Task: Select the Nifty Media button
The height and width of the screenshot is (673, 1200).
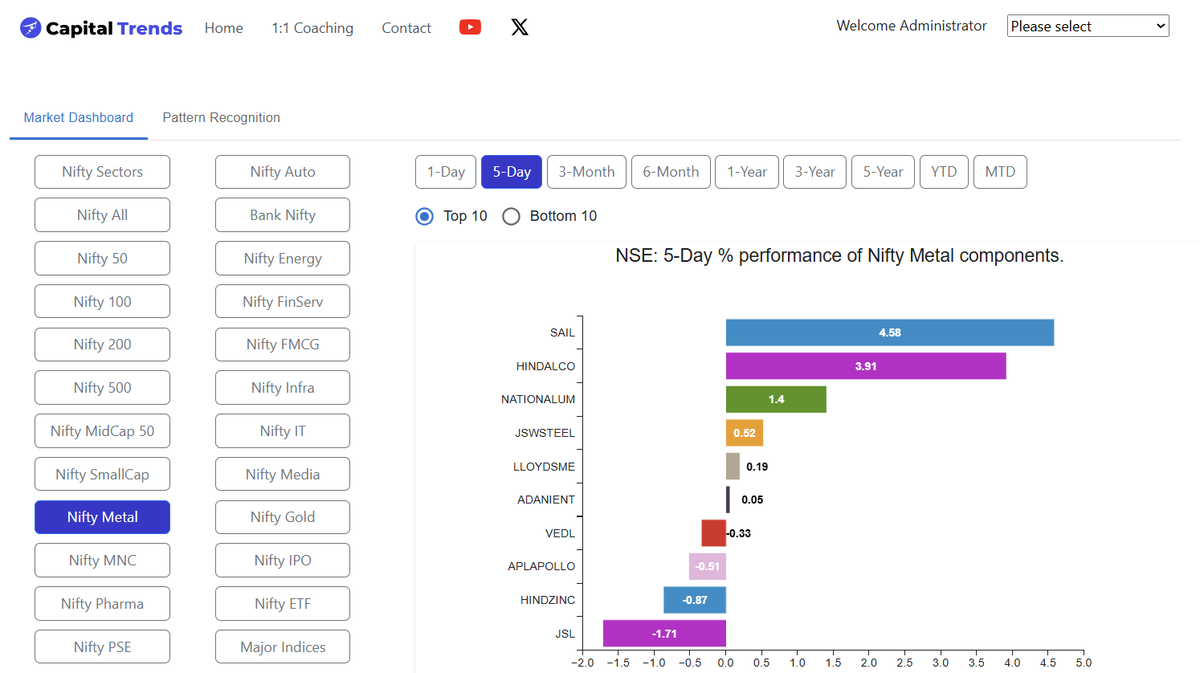Action: [283, 474]
